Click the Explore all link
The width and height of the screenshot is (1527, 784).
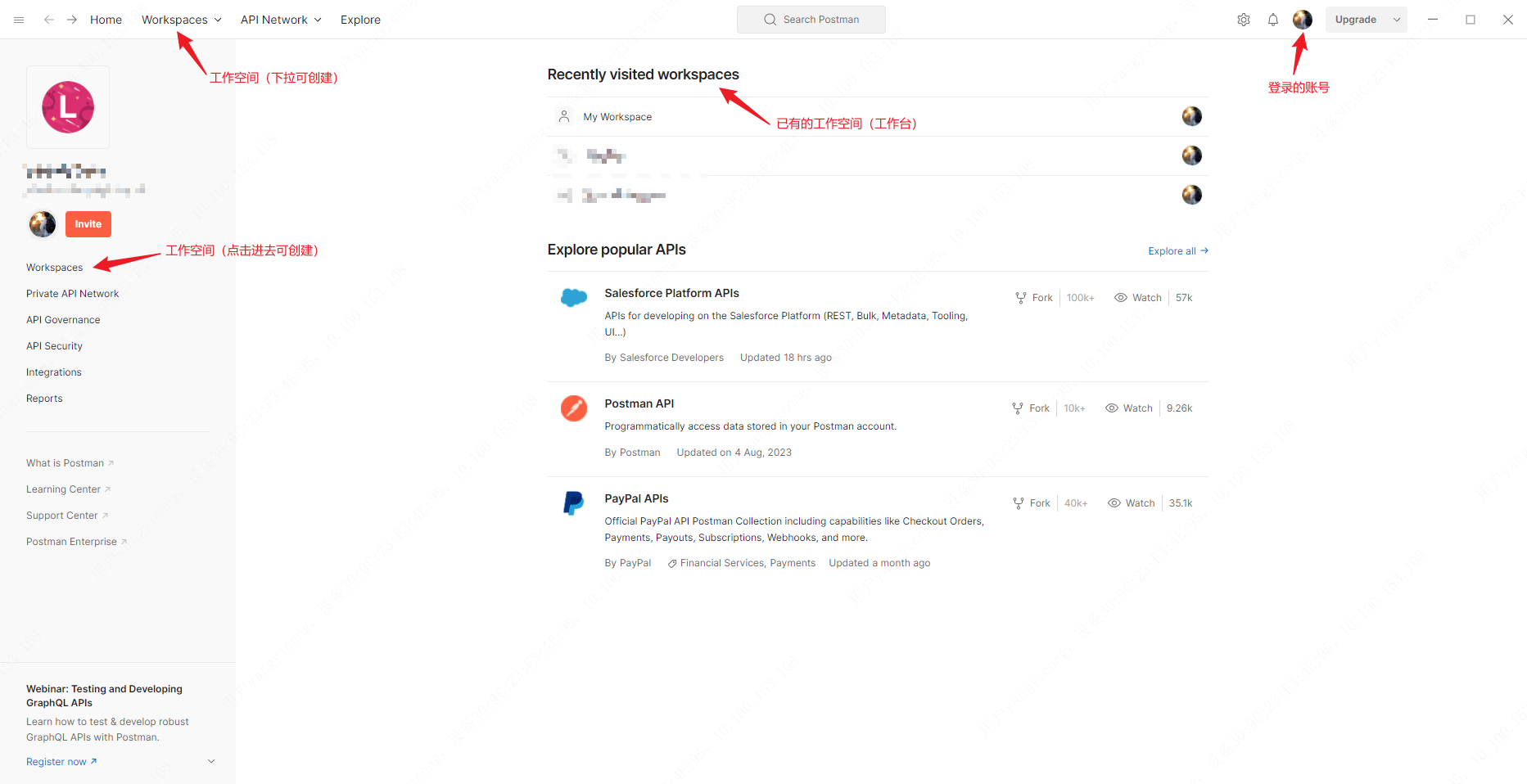click(1178, 251)
